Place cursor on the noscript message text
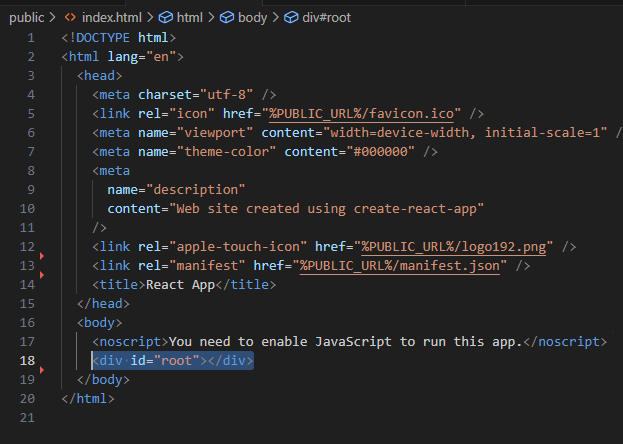The width and height of the screenshot is (623, 444). point(345,341)
